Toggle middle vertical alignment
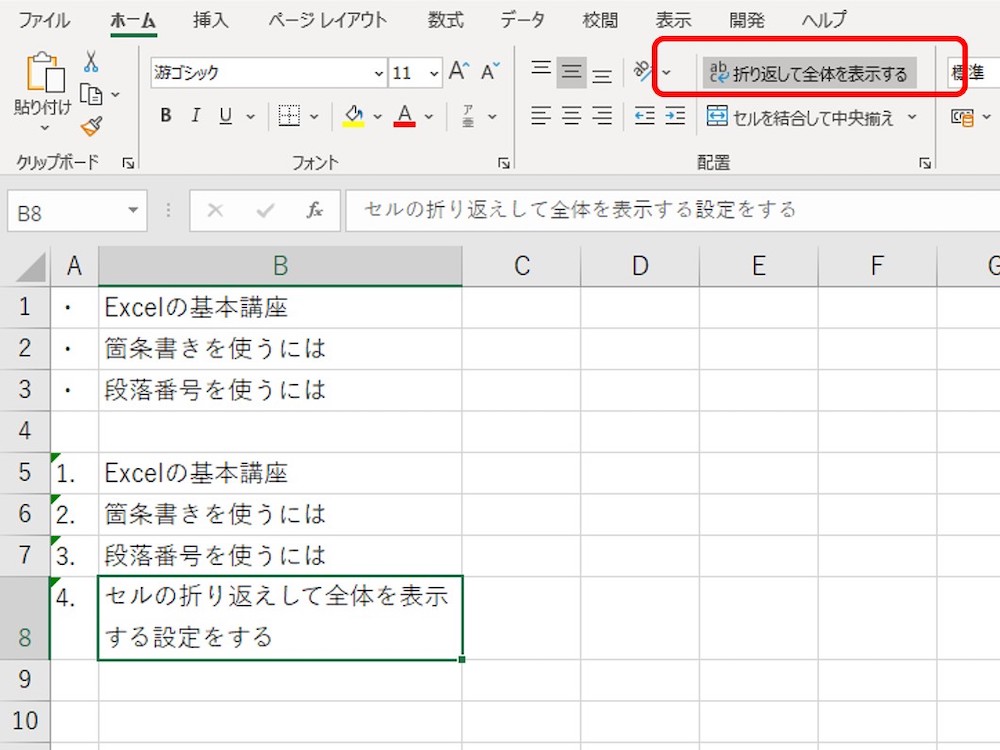 pyautogui.click(x=571, y=72)
